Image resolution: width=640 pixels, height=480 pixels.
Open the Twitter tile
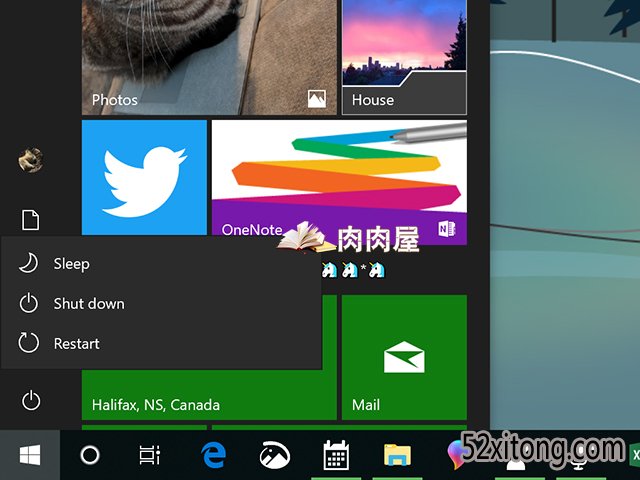click(x=144, y=178)
